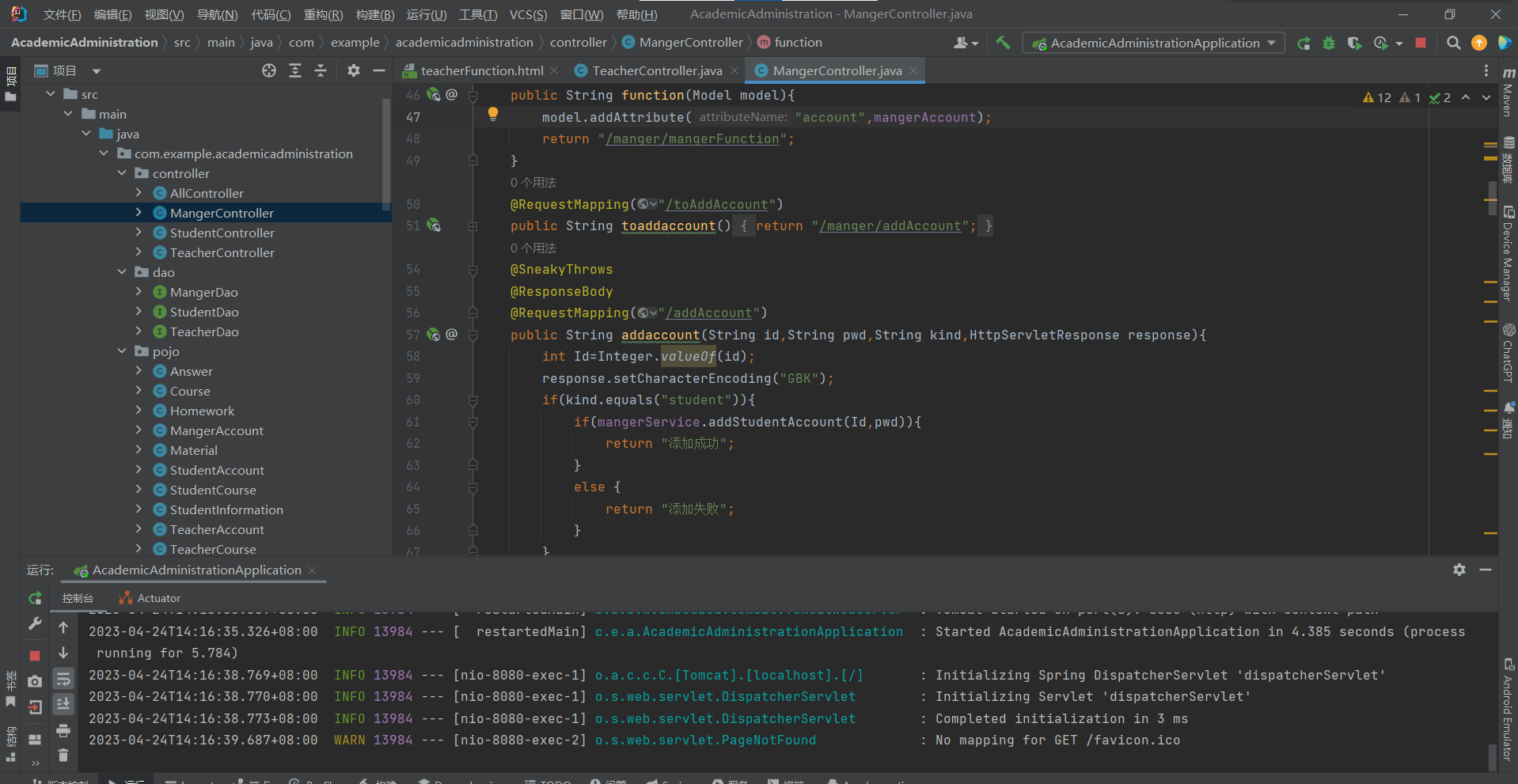Open the Actuator tab in Run panel
This screenshot has width=1518, height=784.
(157, 598)
